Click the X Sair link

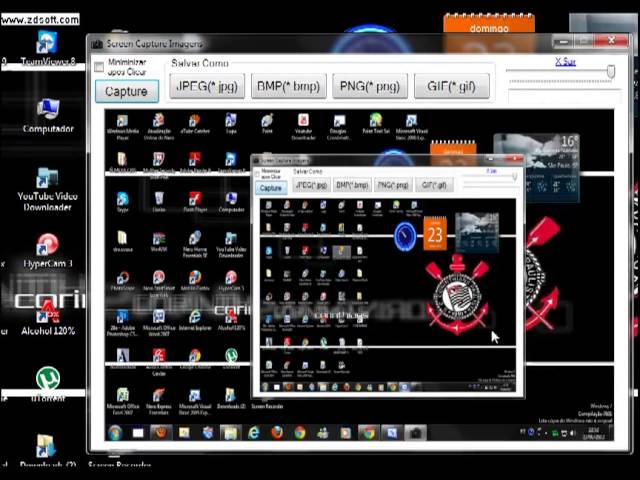coord(565,62)
